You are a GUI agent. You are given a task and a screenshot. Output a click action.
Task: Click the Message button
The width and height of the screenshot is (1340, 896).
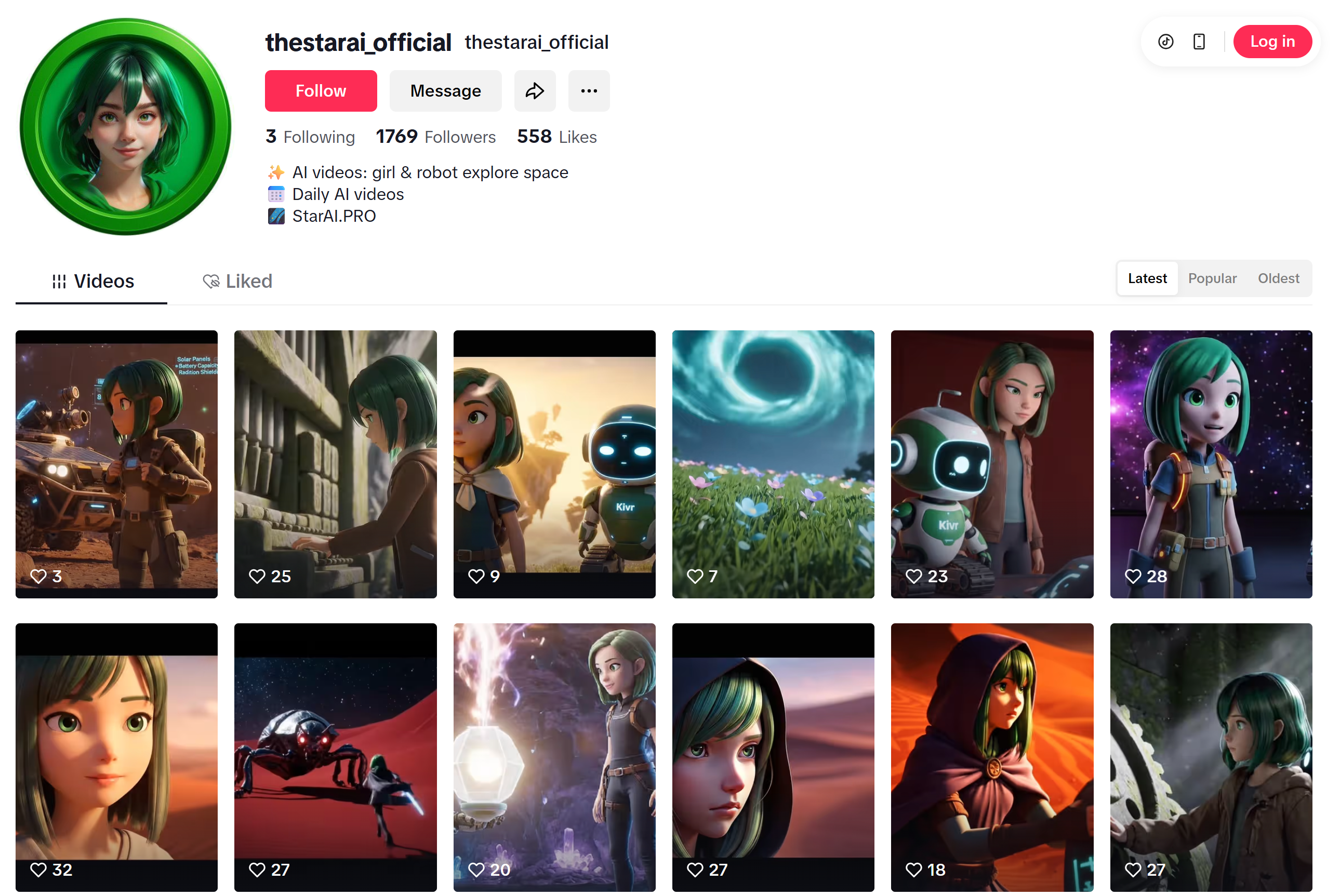tap(445, 91)
